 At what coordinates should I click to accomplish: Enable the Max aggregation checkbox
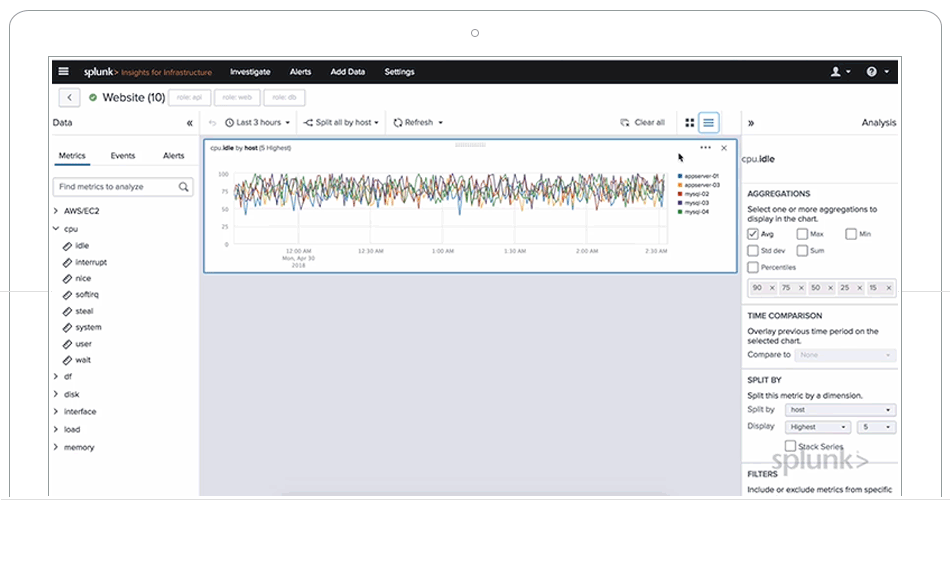(802, 234)
